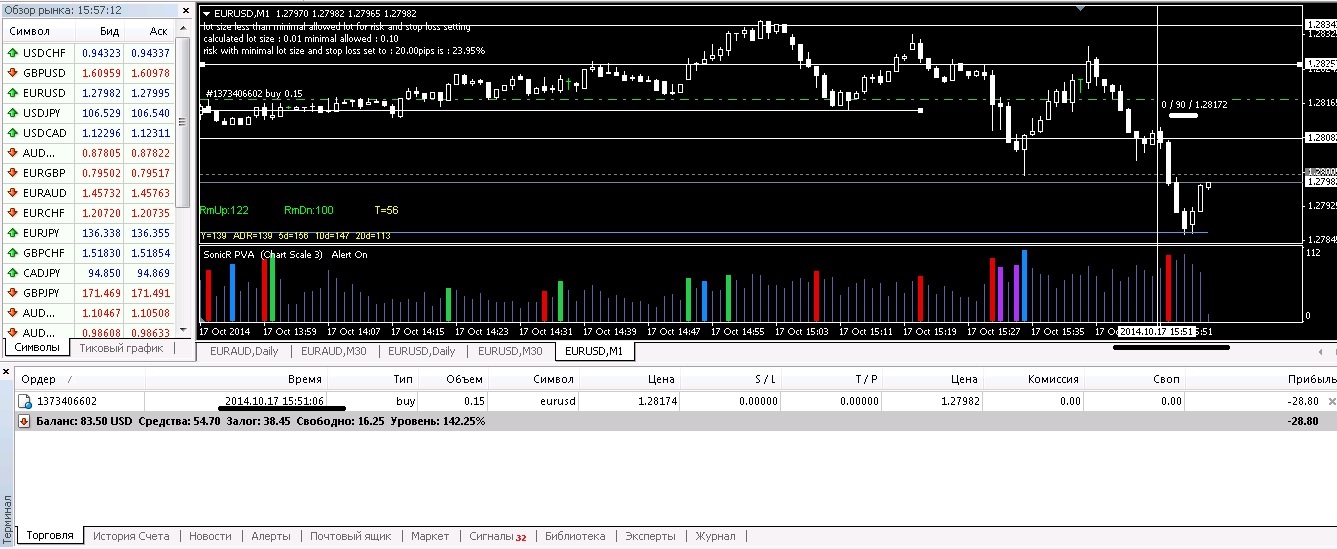Click the red arrow icon beside GBPJPY
This screenshot has width=1337, height=549.
click(12, 293)
